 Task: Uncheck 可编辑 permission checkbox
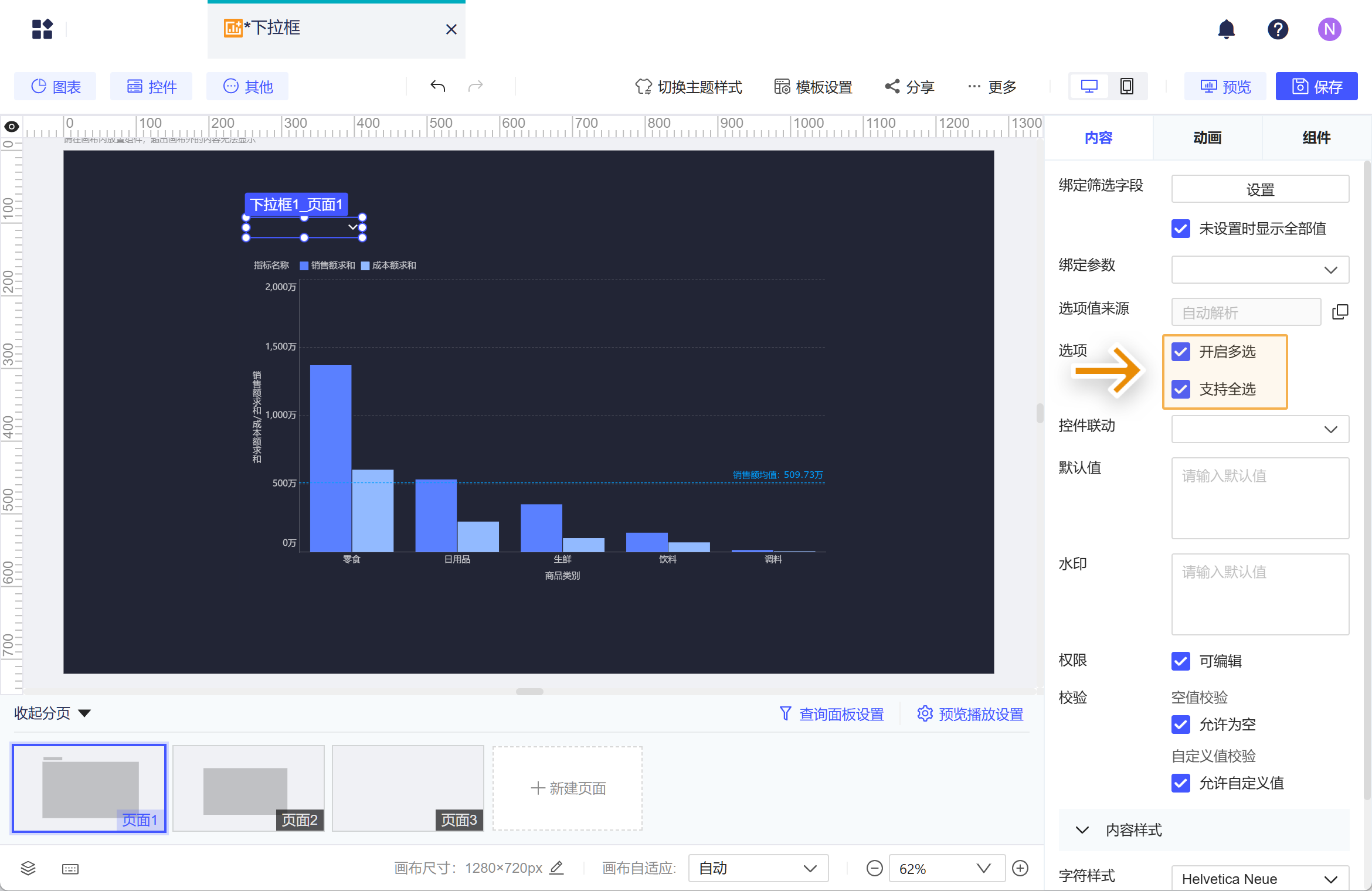coord(1181,661)
